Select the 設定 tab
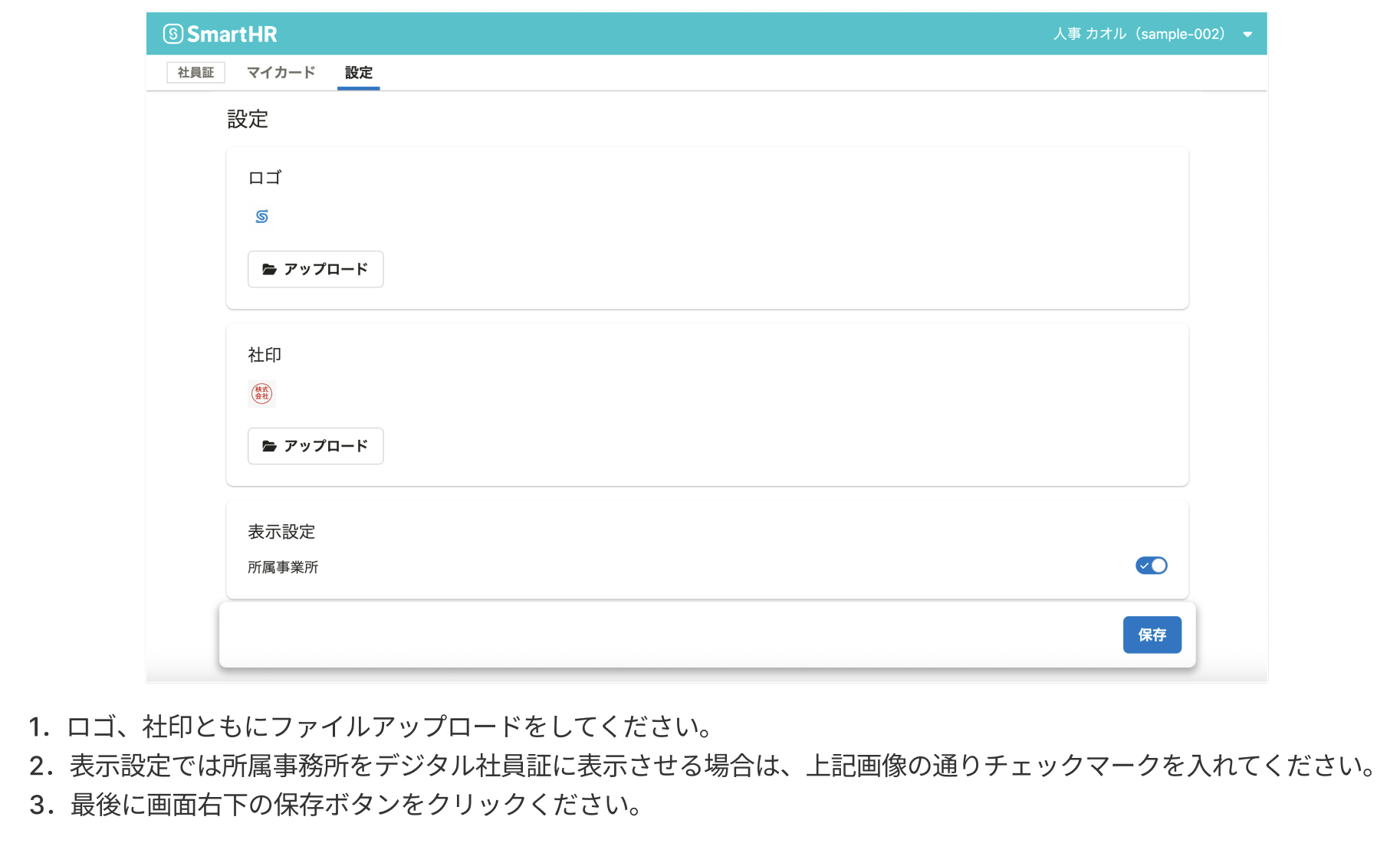Screen dimensions: 1400x843 (358, 72)
